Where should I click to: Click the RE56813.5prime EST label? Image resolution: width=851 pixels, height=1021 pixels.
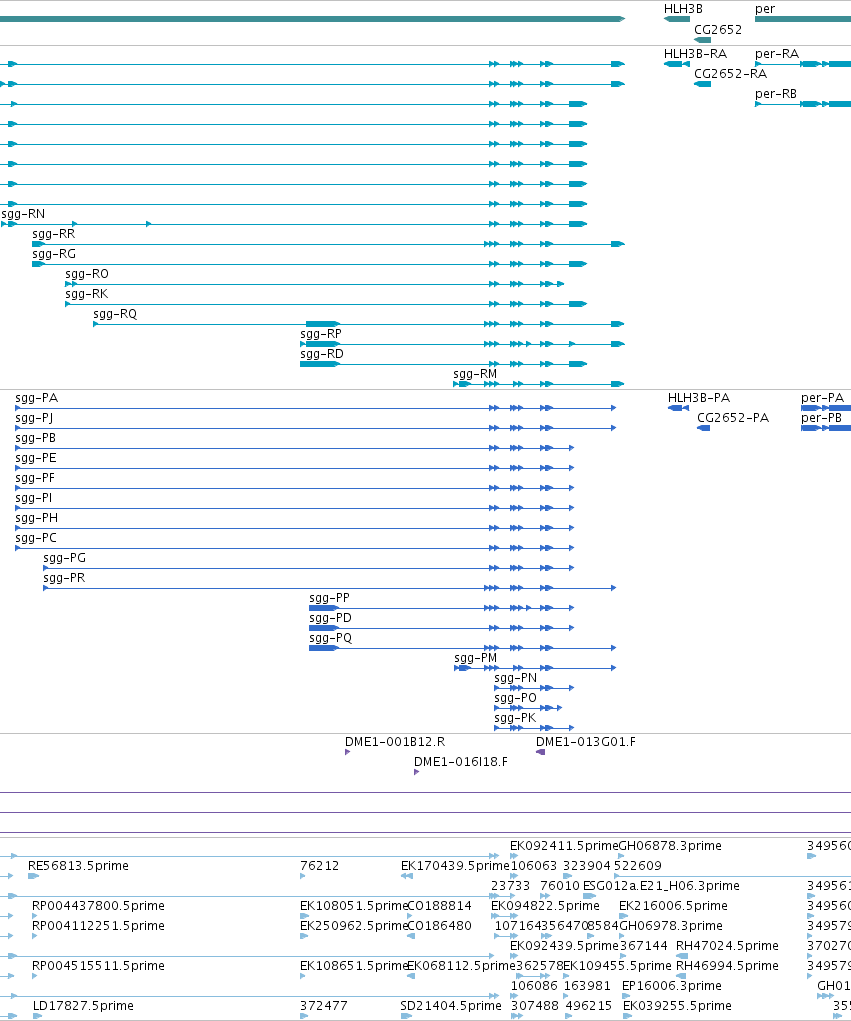click(x=78, y=866)
